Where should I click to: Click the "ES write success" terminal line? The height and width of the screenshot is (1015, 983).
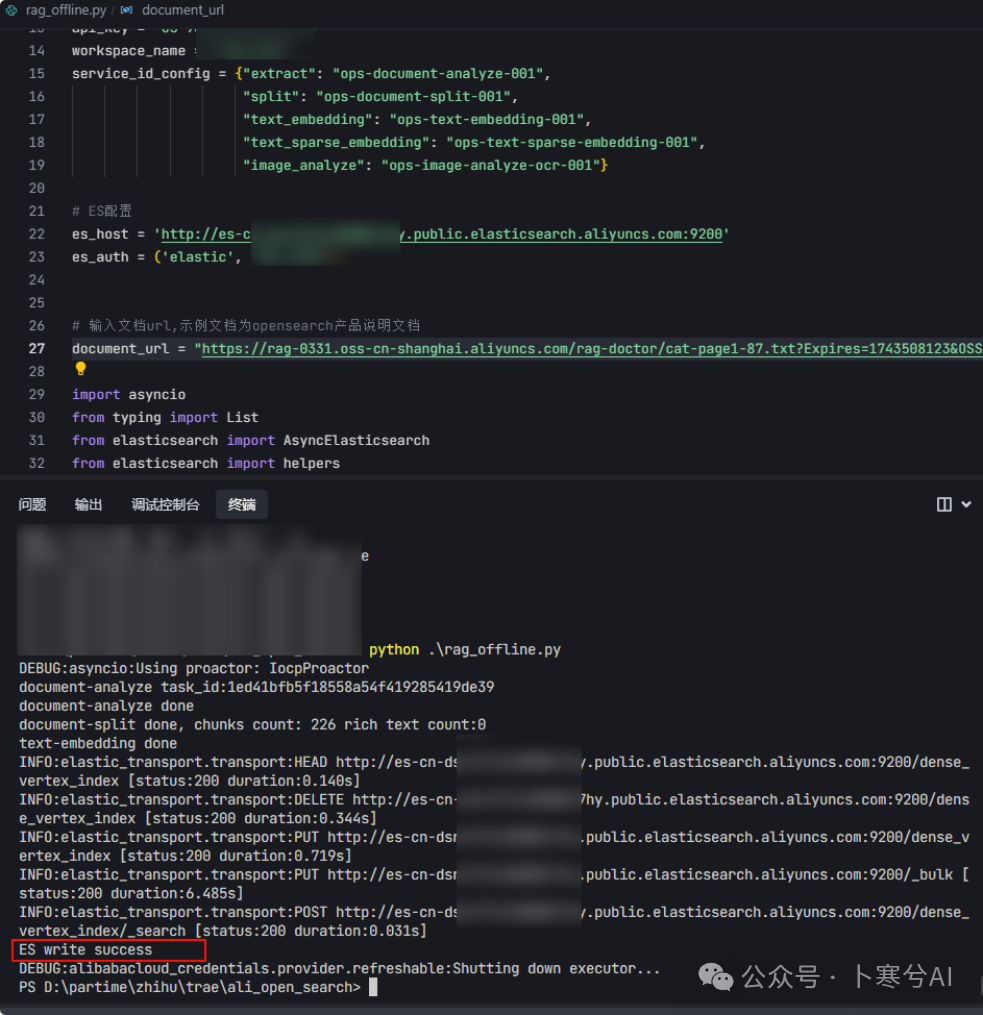point(86,950)
